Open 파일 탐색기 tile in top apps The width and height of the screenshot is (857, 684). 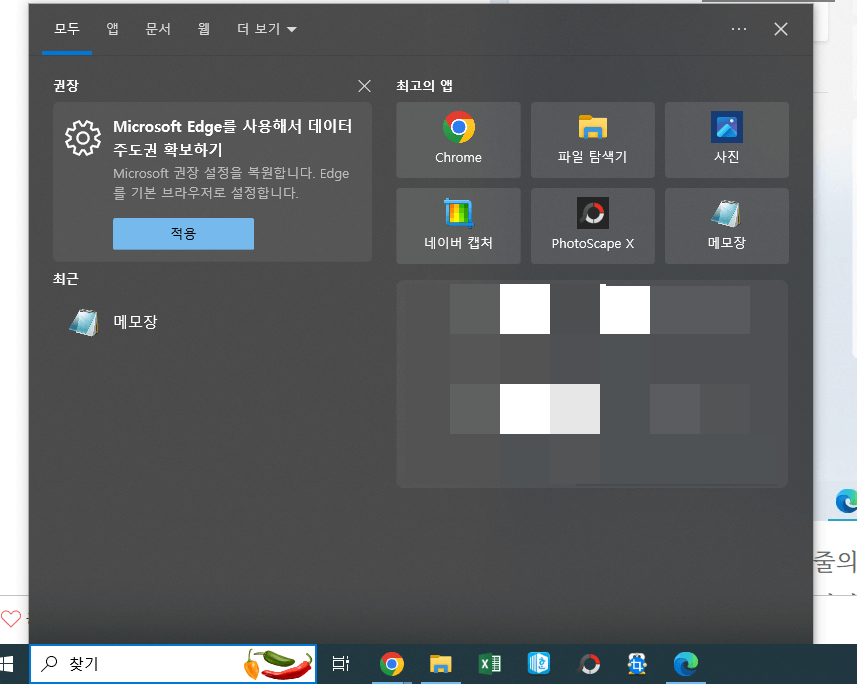tap(592, 140)
